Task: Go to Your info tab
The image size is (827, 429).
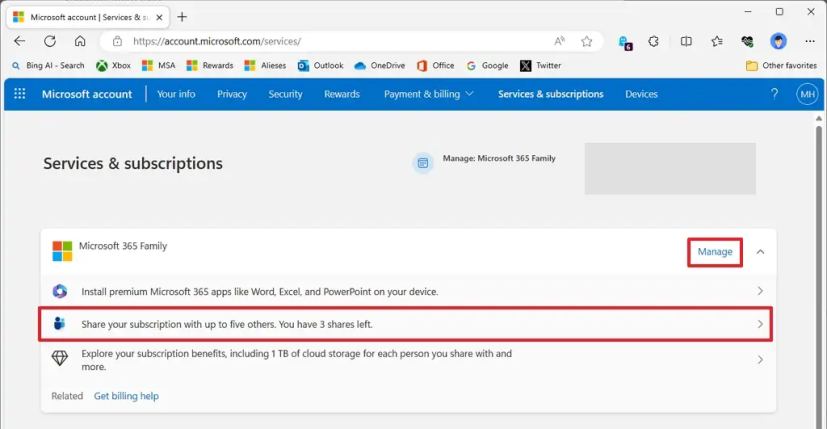Action: (176, 94)
